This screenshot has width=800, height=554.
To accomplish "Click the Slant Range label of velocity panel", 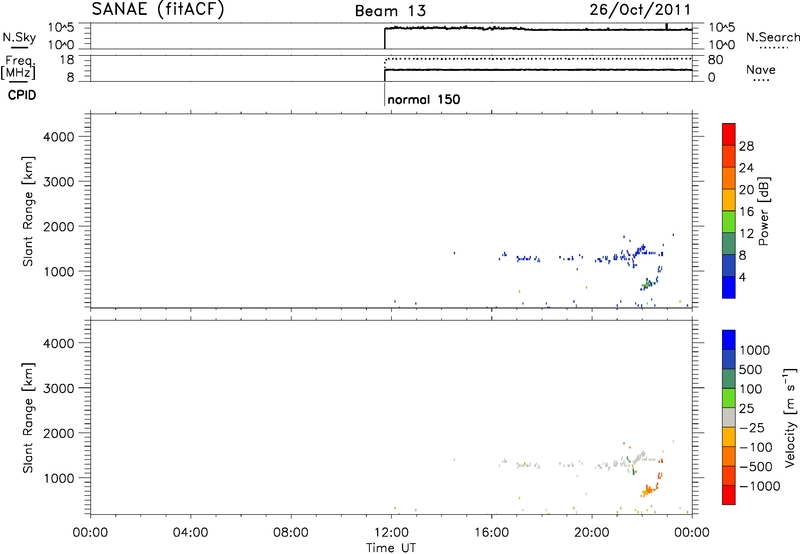I will tap(28, 417).
